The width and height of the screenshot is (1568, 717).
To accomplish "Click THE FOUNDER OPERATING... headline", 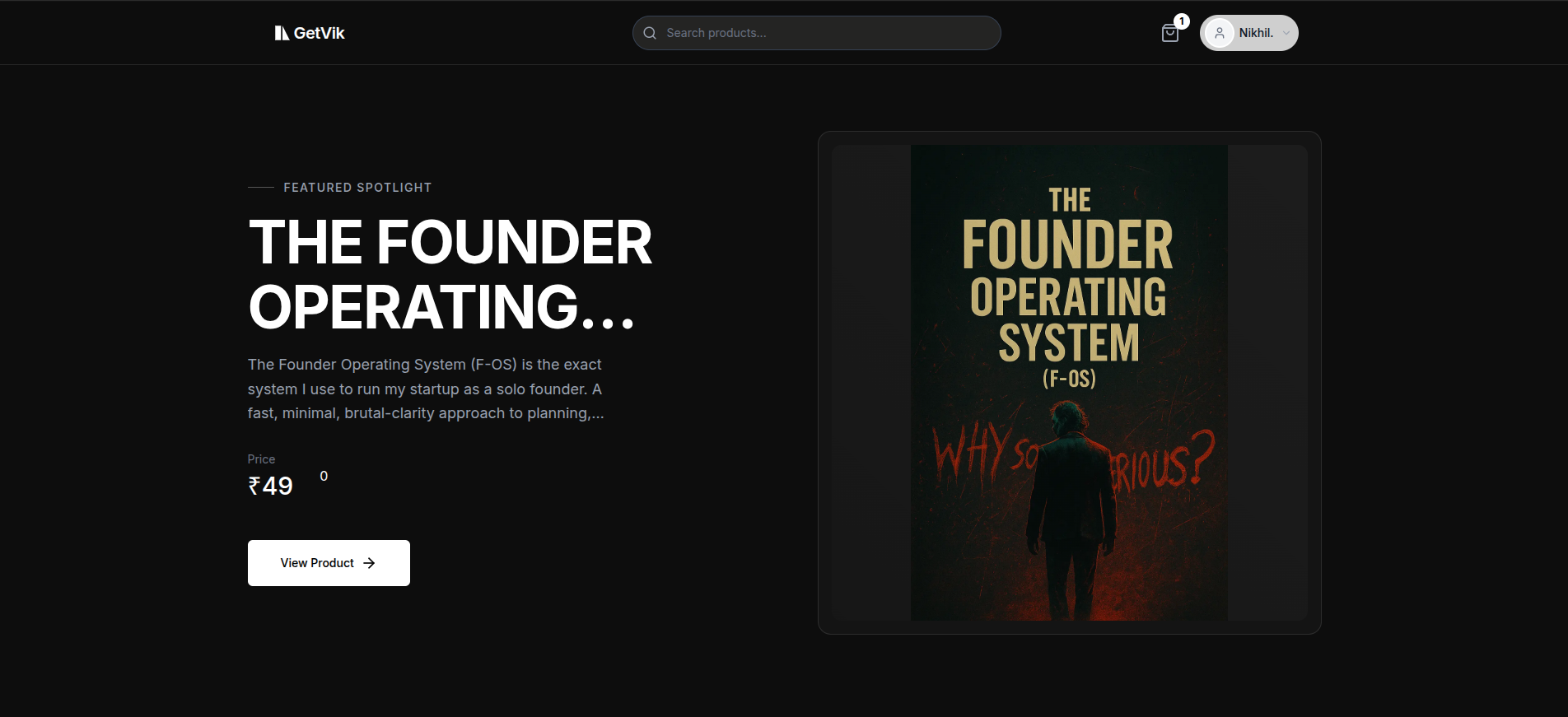I will click(x=450, y=274).
